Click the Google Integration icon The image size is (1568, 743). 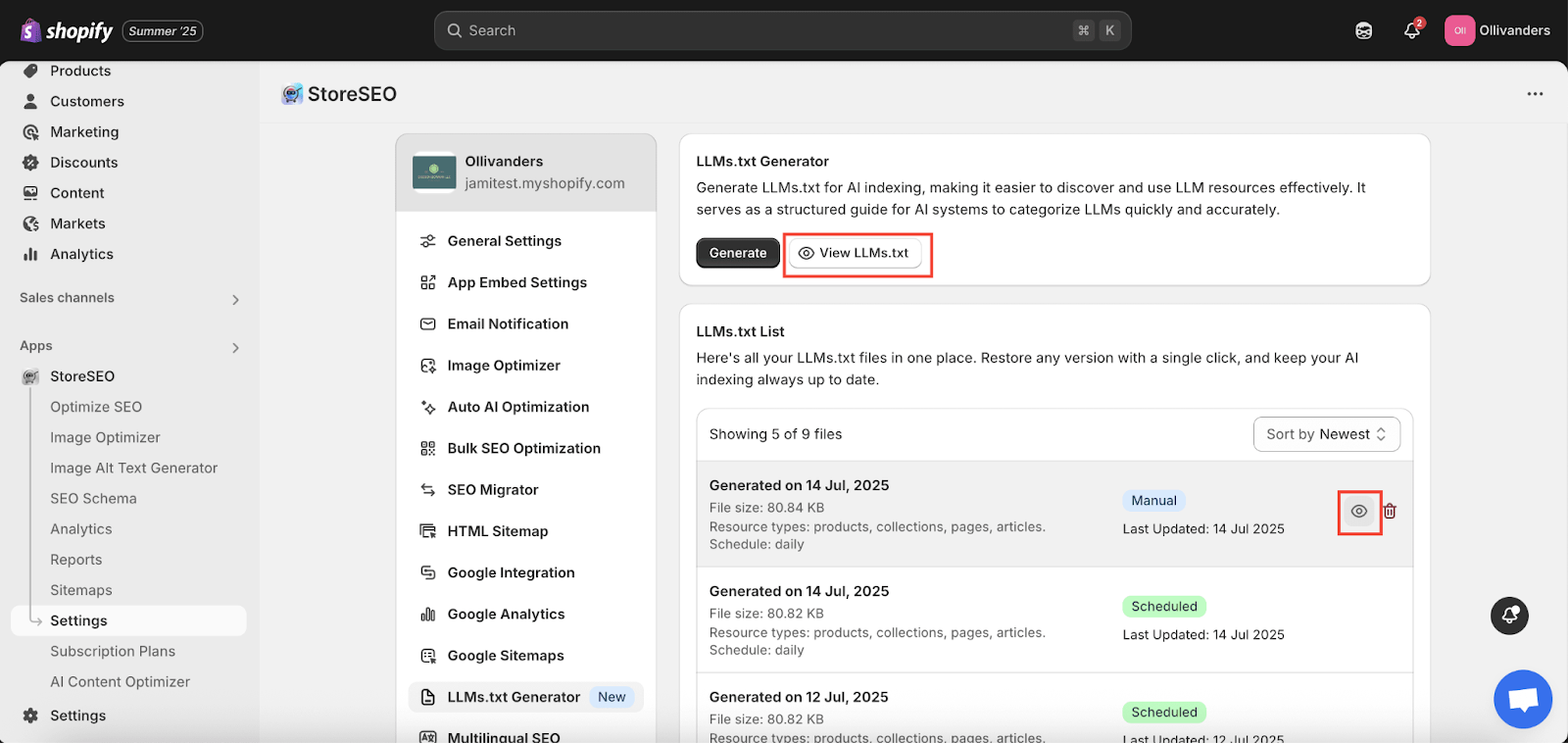point(428,572)
